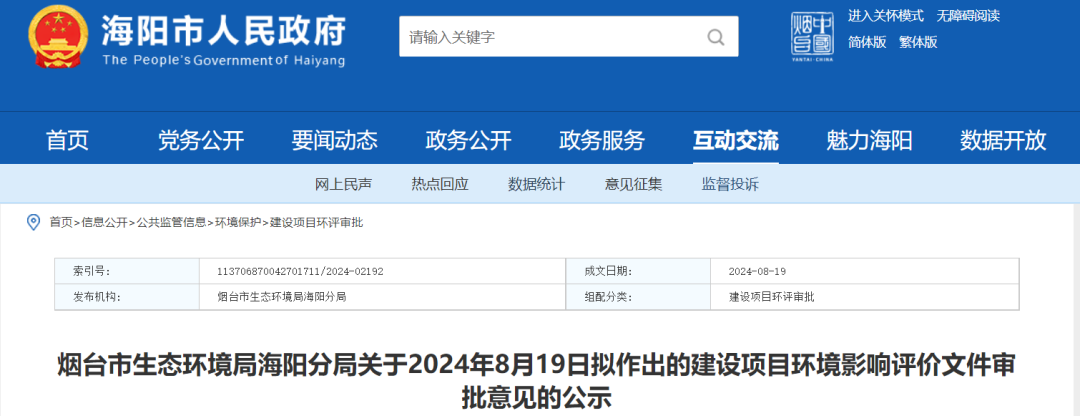Open the 数据开放 navigation item
The height and width of the screenshot is (416, 1080).
click(x=1003, y=140)
